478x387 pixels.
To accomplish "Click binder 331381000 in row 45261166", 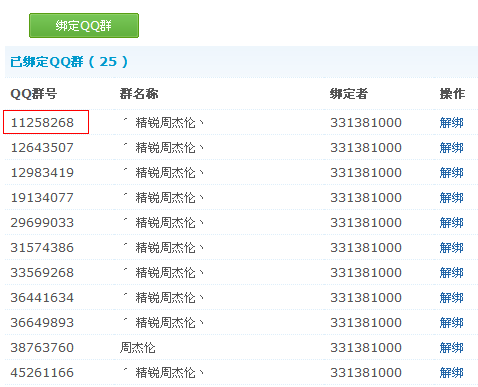I will tap(366, 373).
